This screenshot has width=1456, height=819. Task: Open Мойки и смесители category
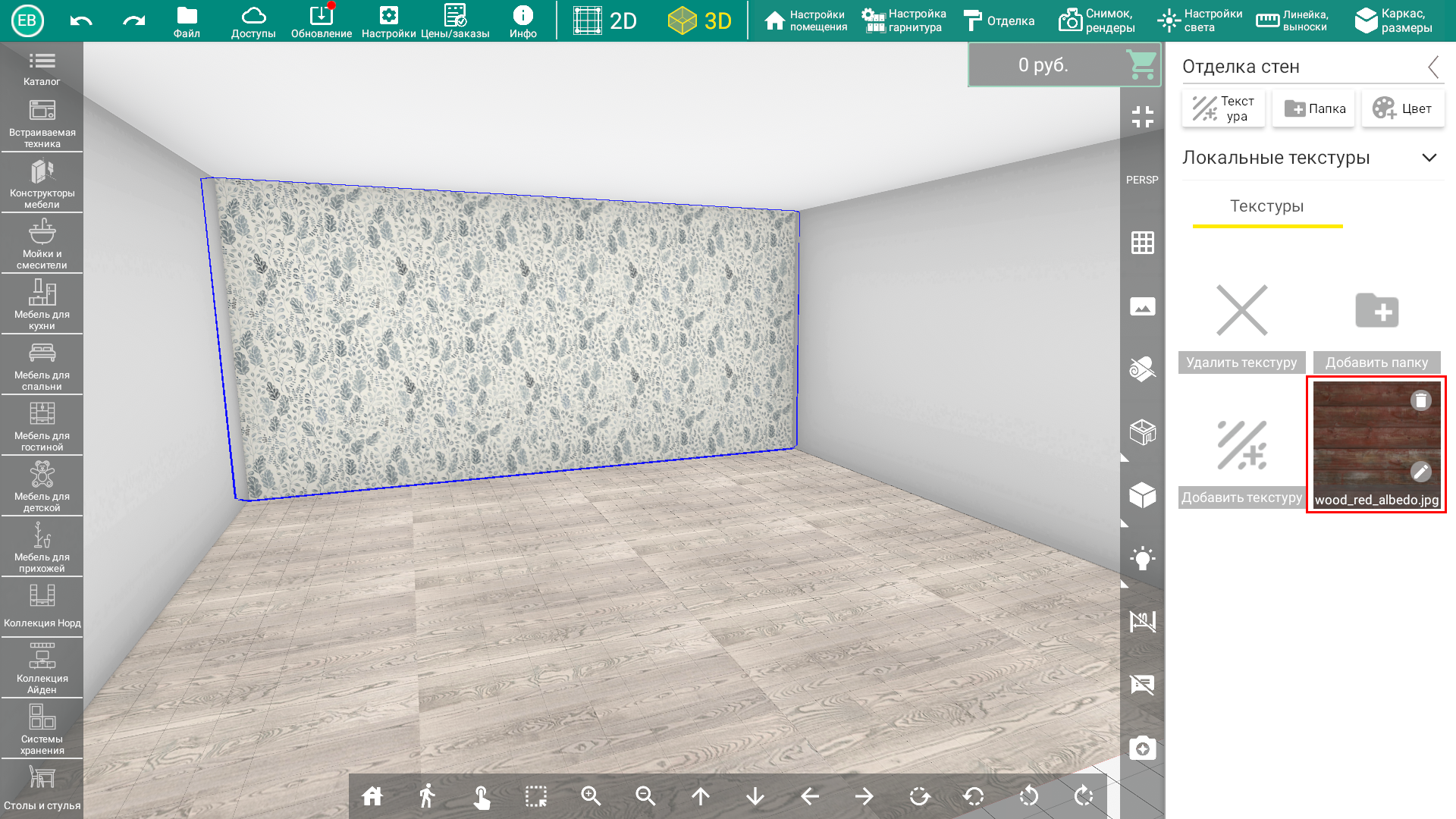pos(42,244)
